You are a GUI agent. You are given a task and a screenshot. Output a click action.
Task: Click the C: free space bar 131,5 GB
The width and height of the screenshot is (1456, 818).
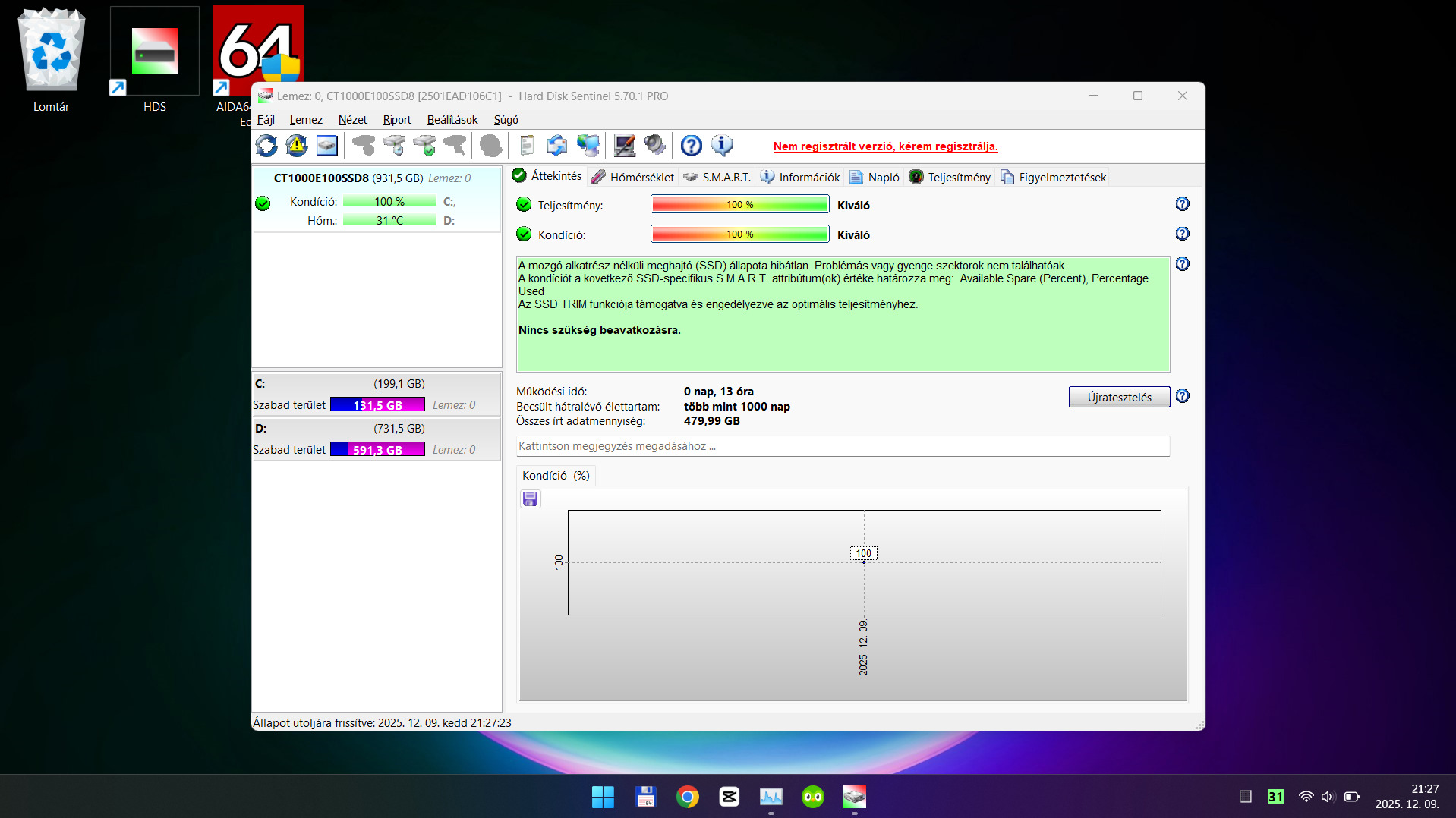377,405
